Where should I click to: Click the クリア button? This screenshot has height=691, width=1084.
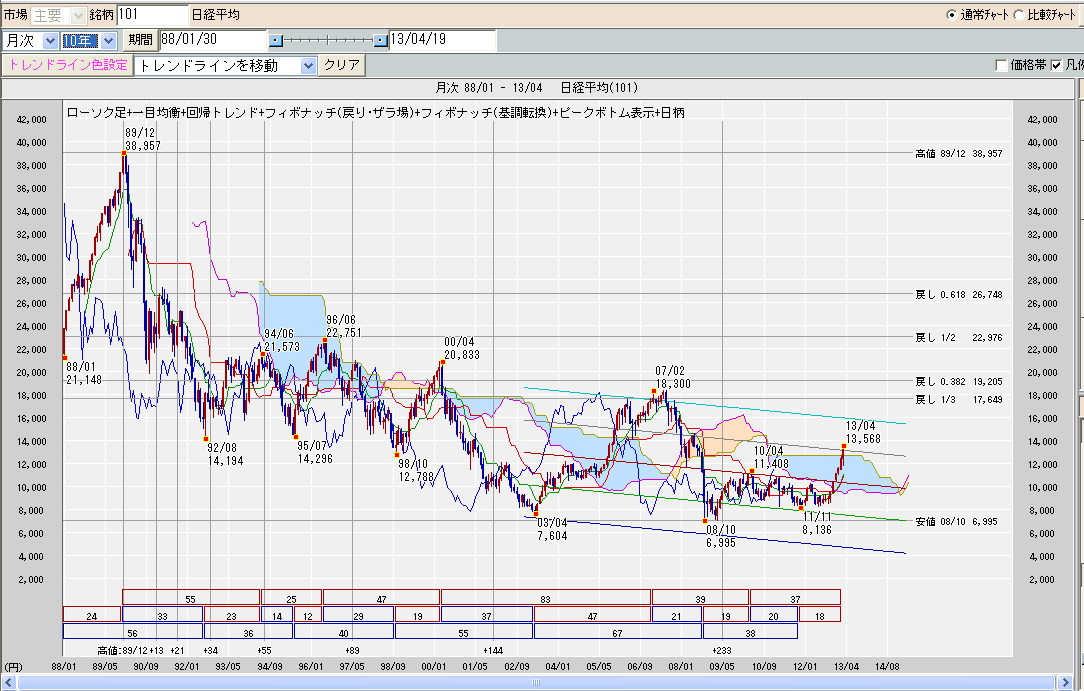click(342, 65)
